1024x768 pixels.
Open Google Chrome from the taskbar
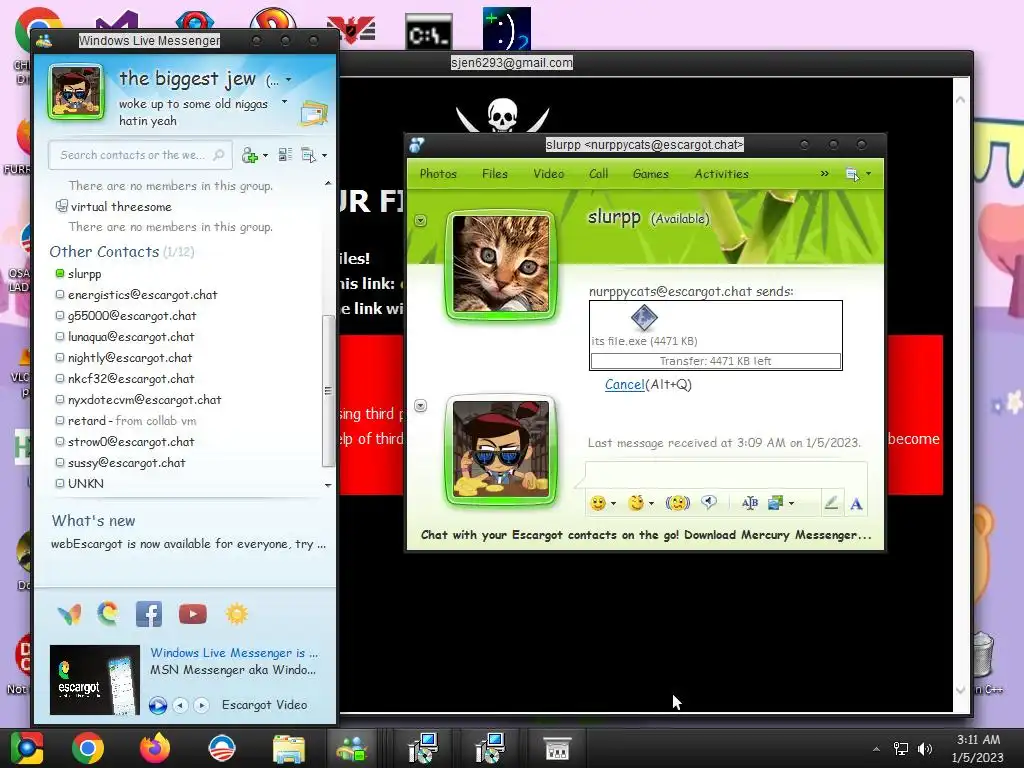click(88, 748)
